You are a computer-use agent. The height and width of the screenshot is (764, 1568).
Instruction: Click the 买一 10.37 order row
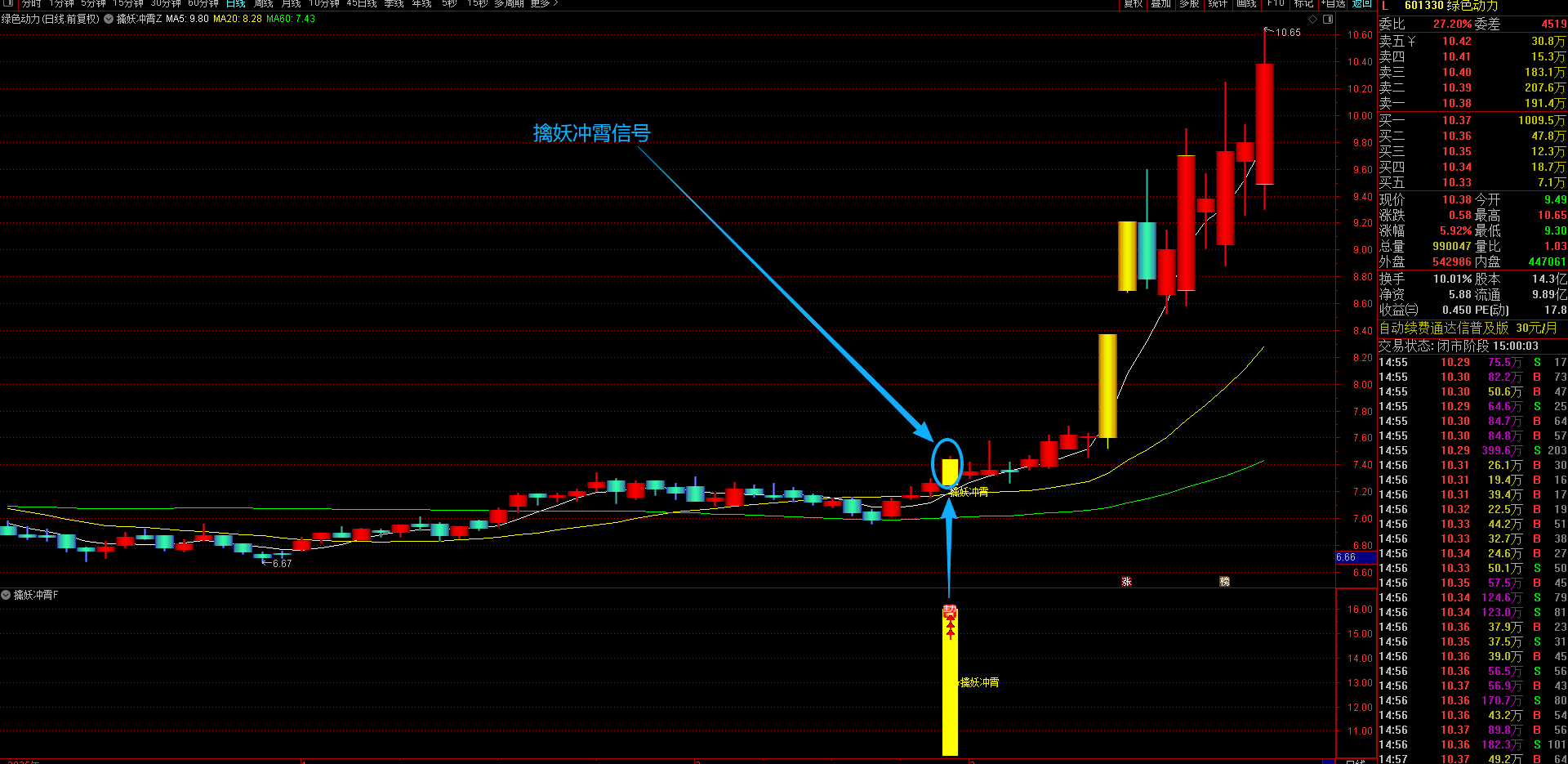(x=1472, y=120)
